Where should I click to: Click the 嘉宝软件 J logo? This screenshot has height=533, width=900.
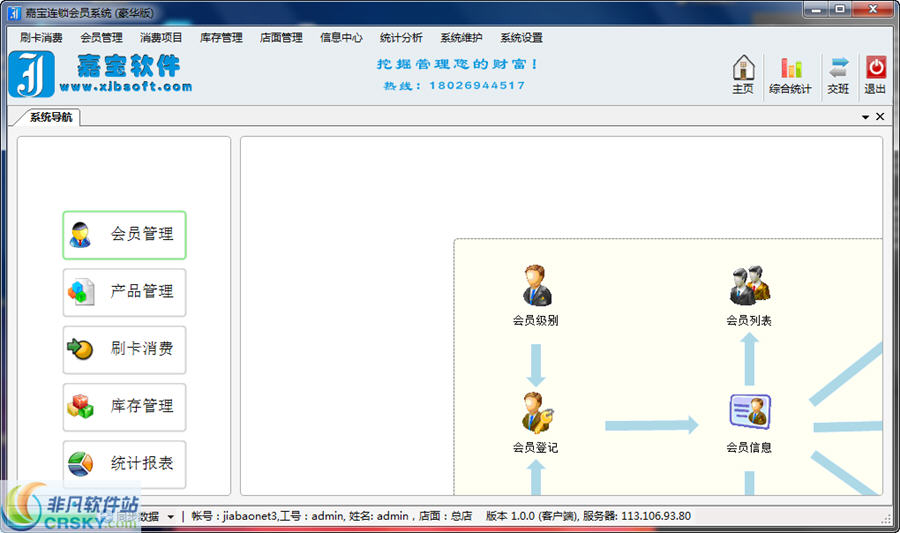tap(32, 74)
